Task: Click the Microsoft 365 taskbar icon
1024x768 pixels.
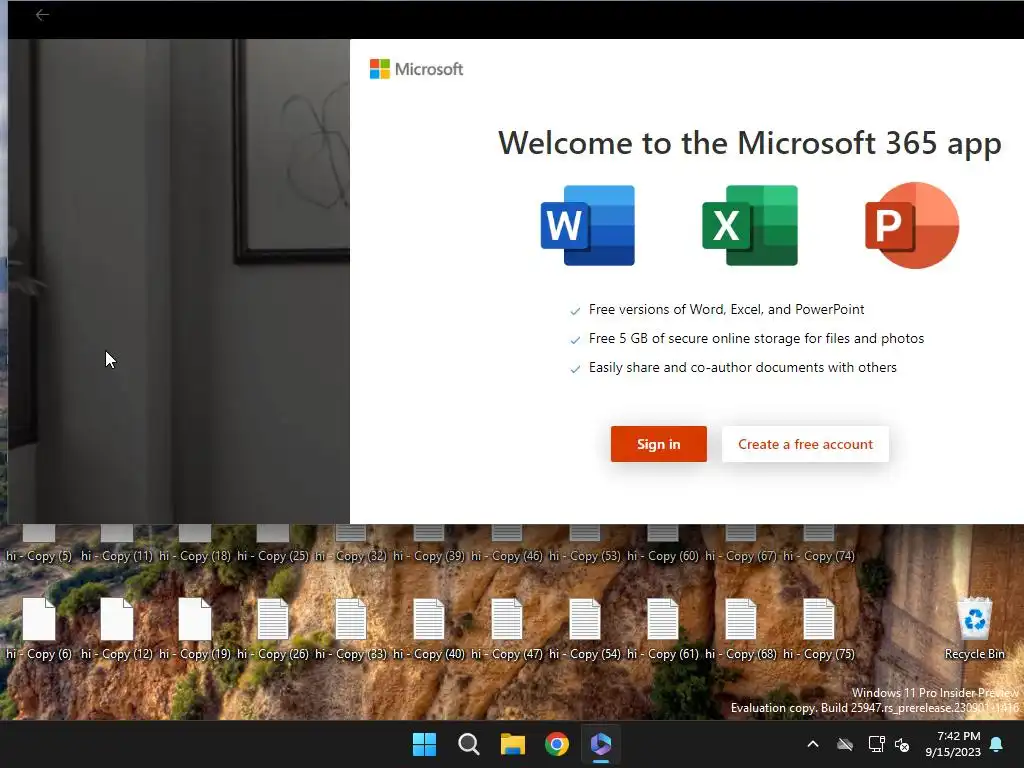Action: pos(601,744)
